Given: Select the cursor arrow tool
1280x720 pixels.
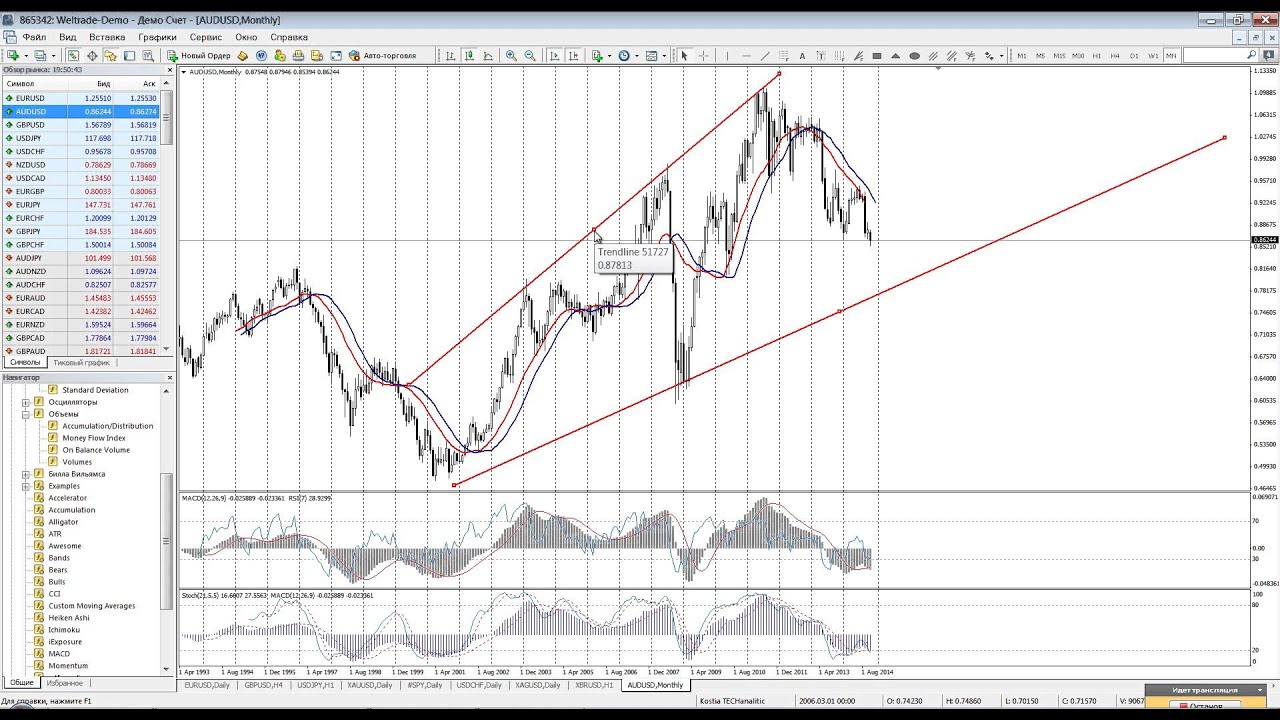Looking at the screenshot, I should (684, 56).
